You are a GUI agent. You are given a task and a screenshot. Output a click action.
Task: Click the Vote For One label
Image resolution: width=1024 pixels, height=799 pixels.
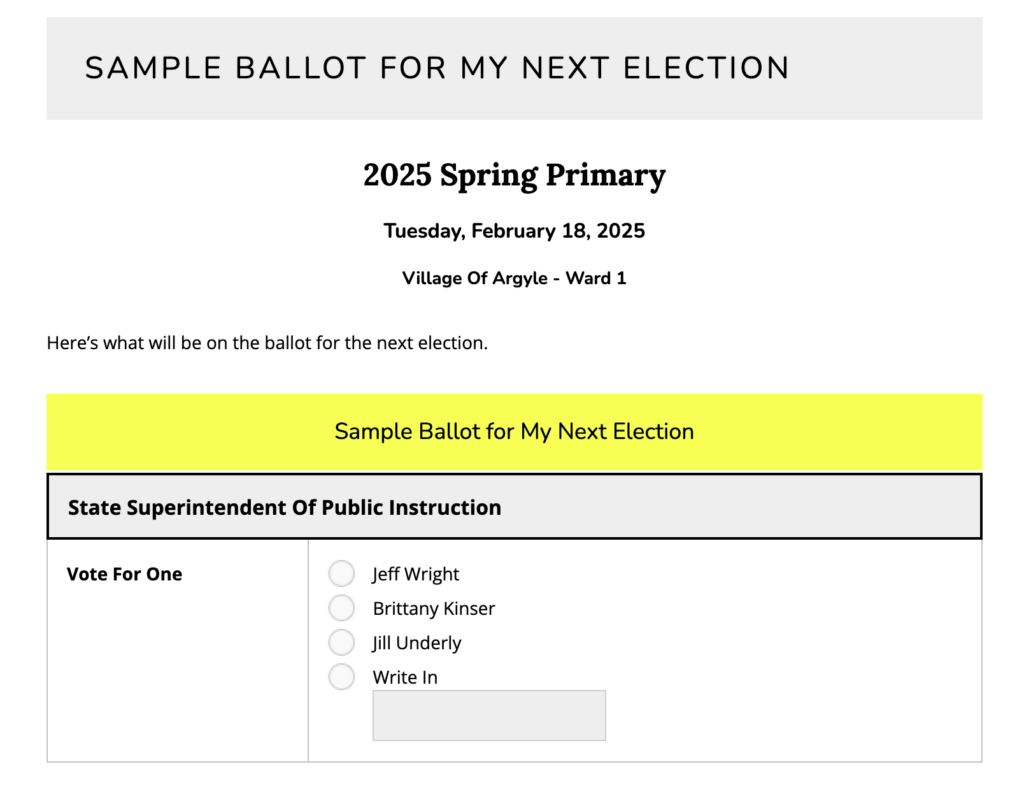pos(124,574)
